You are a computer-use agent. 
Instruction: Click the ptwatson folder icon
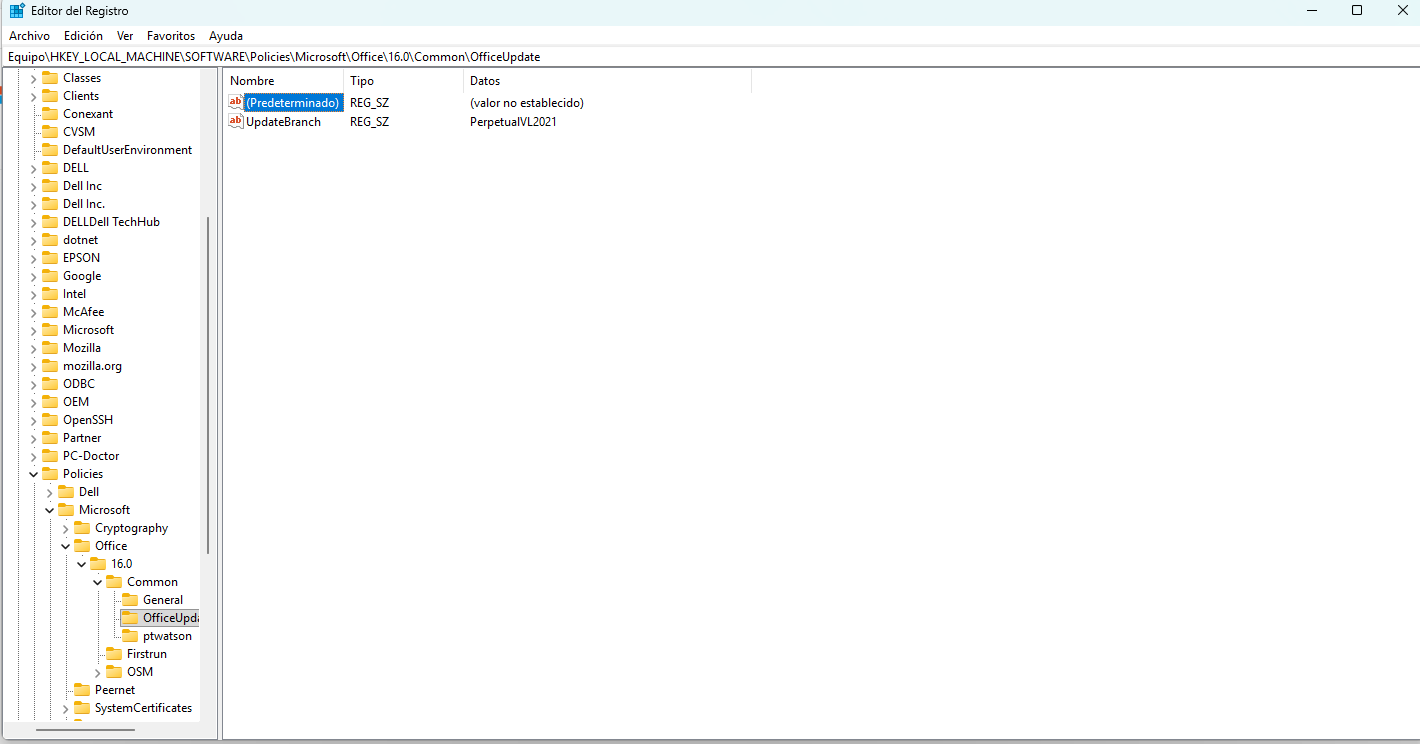[x=130, y=636]
